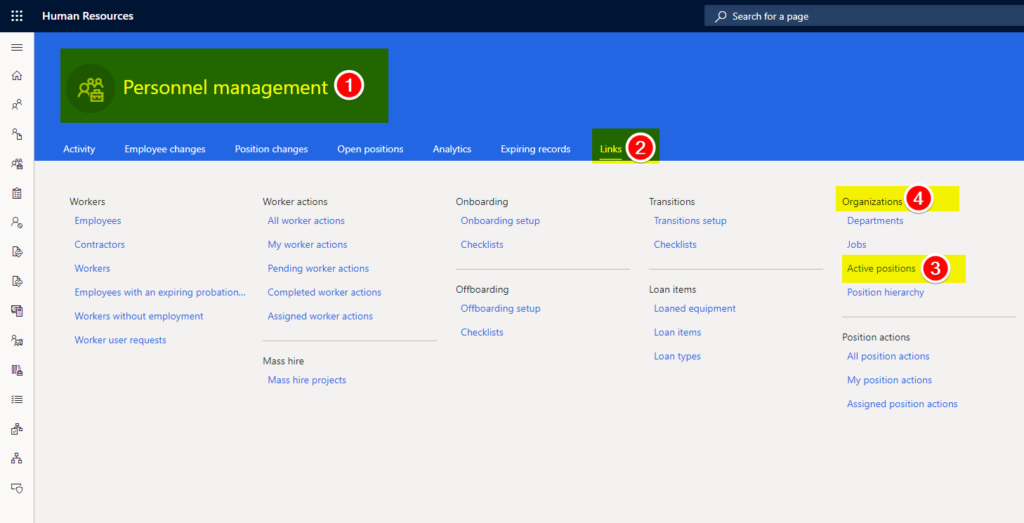The image size is (1024, 523).
Task: Open Checklists link under Transitions
Action: (x=675, y=244)
